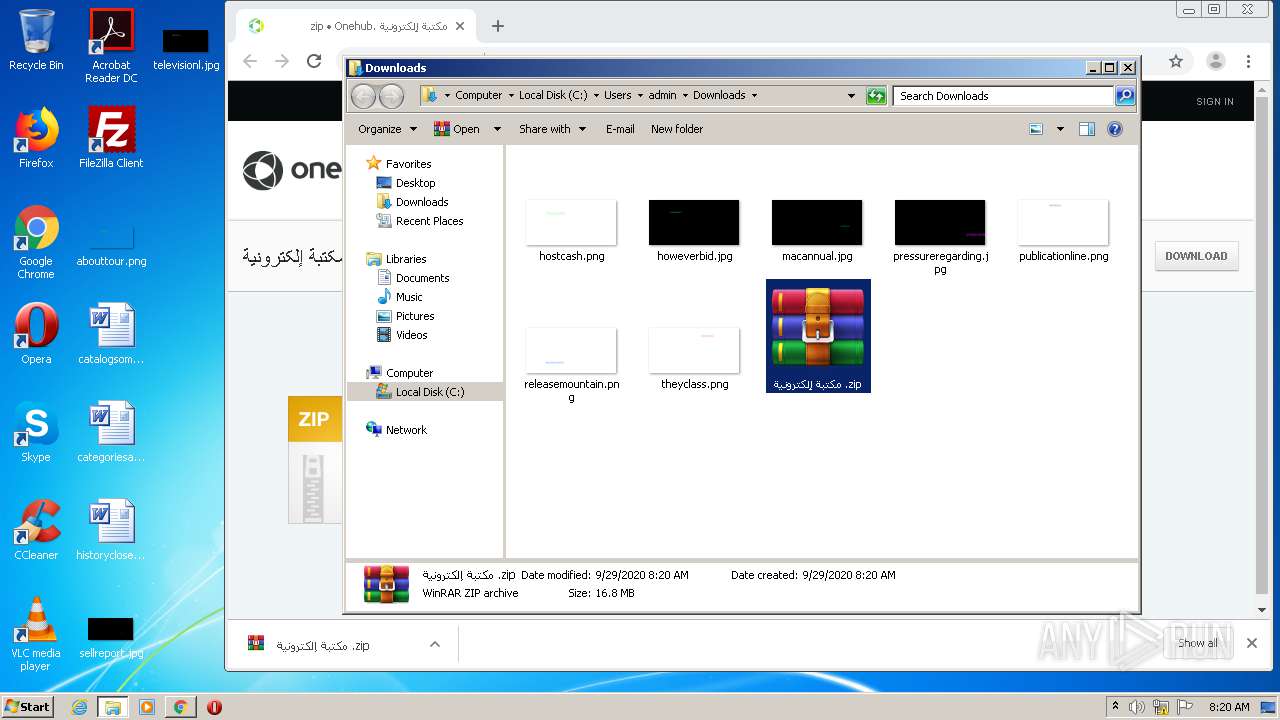Expand view options dropdown arrow
Image resolution: width=1280 pixels, height=720 pixels.
tap(1060, 129)
